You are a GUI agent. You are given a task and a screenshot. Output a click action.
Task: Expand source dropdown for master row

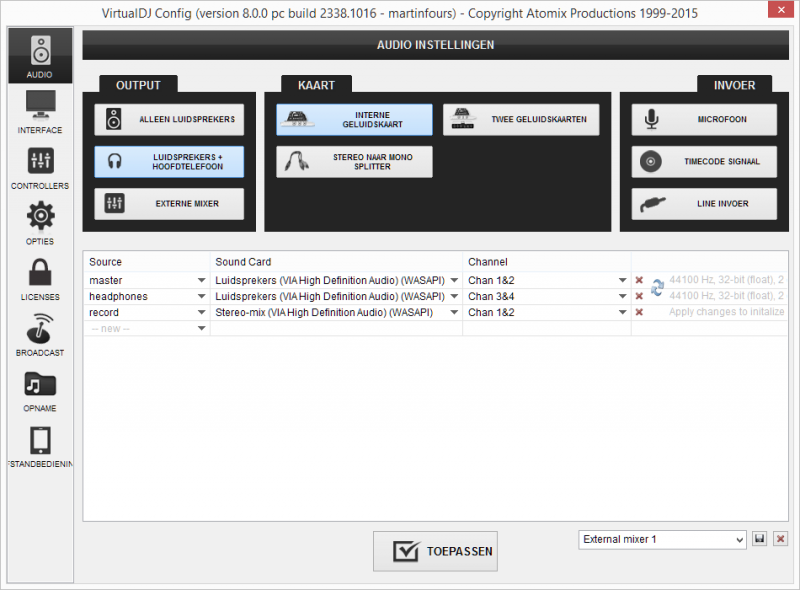pyautogui.click(x=202, y=280)
